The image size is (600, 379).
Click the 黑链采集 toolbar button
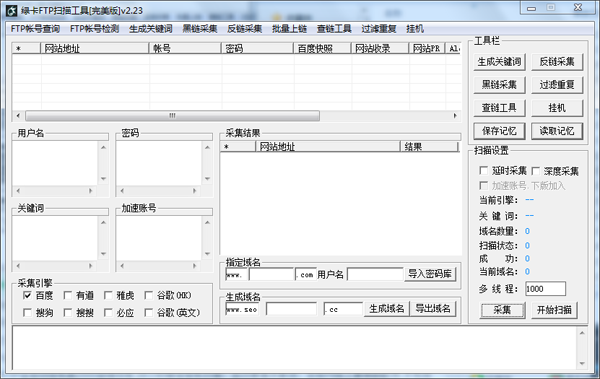[499, 85]
